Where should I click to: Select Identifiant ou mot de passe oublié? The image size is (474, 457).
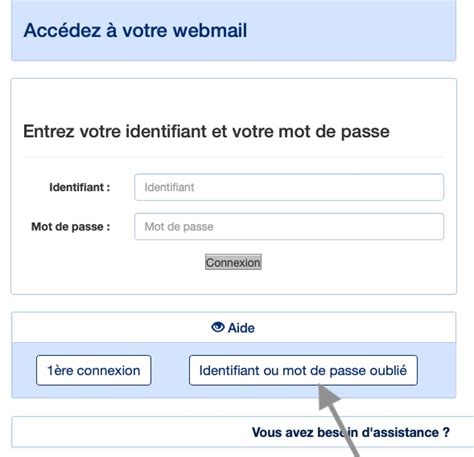click(303, 370)
